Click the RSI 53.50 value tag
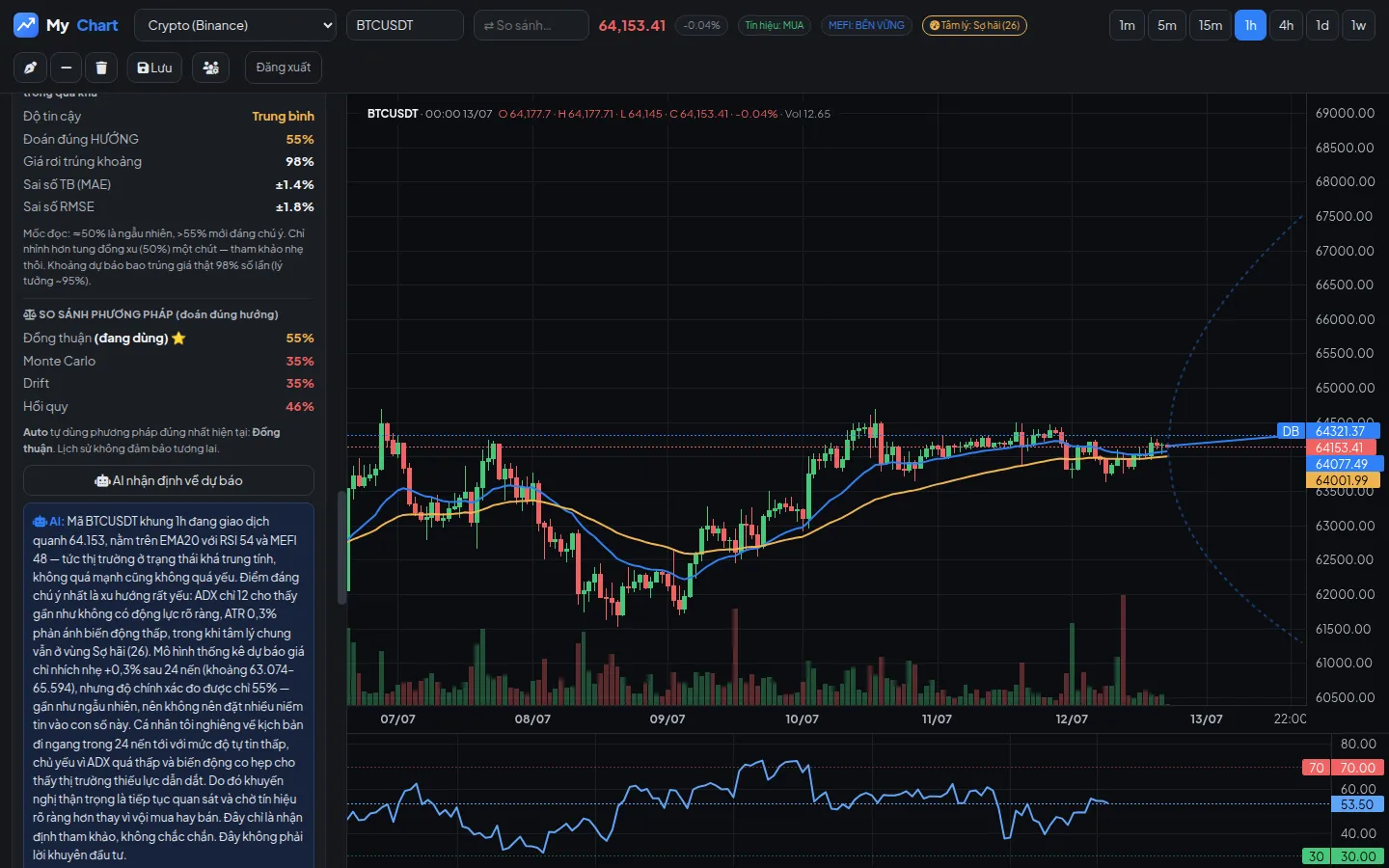The image size is (1389, 868). [x=1358, y=804]
